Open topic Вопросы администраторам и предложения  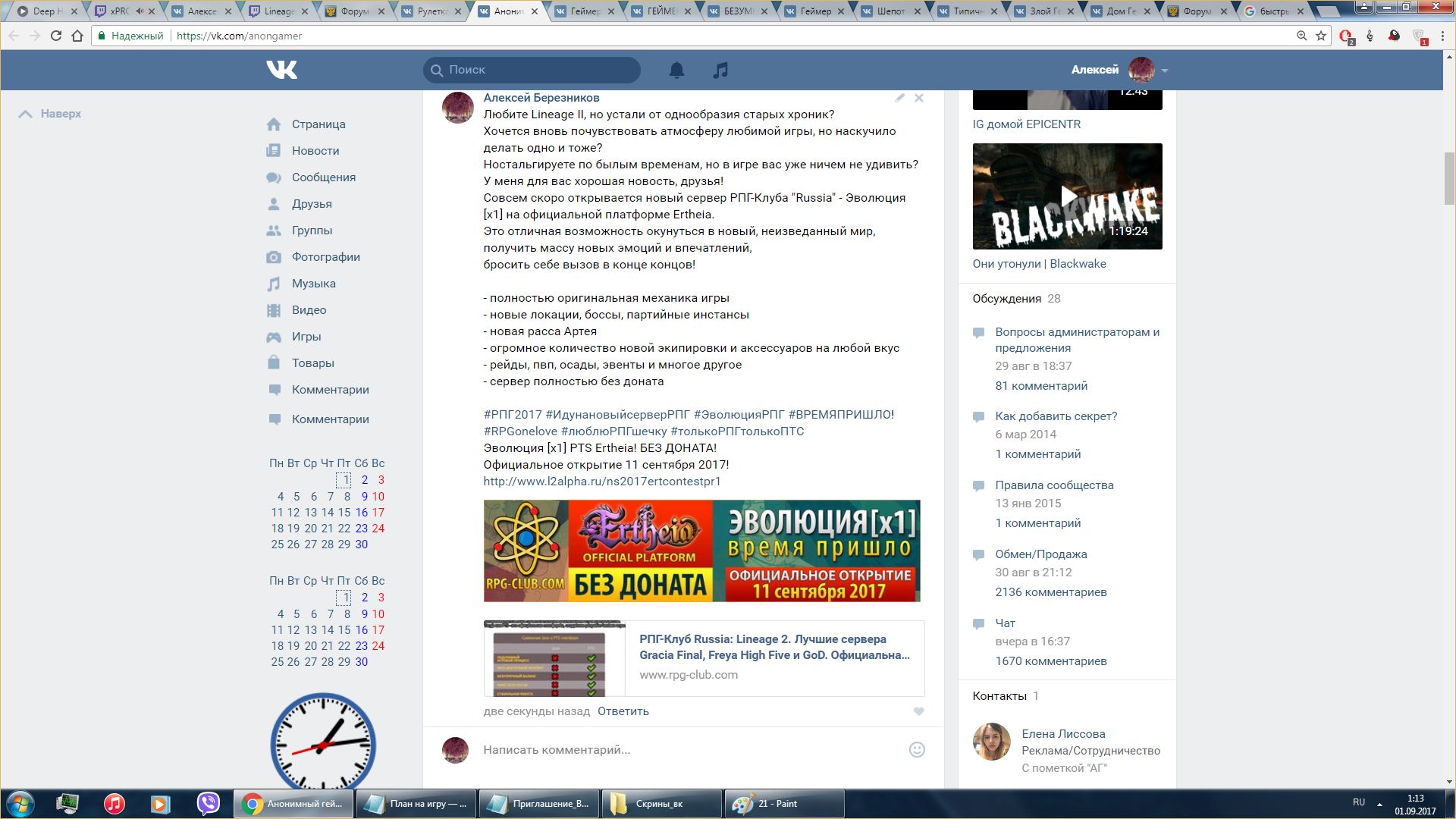coord(1078,340)
